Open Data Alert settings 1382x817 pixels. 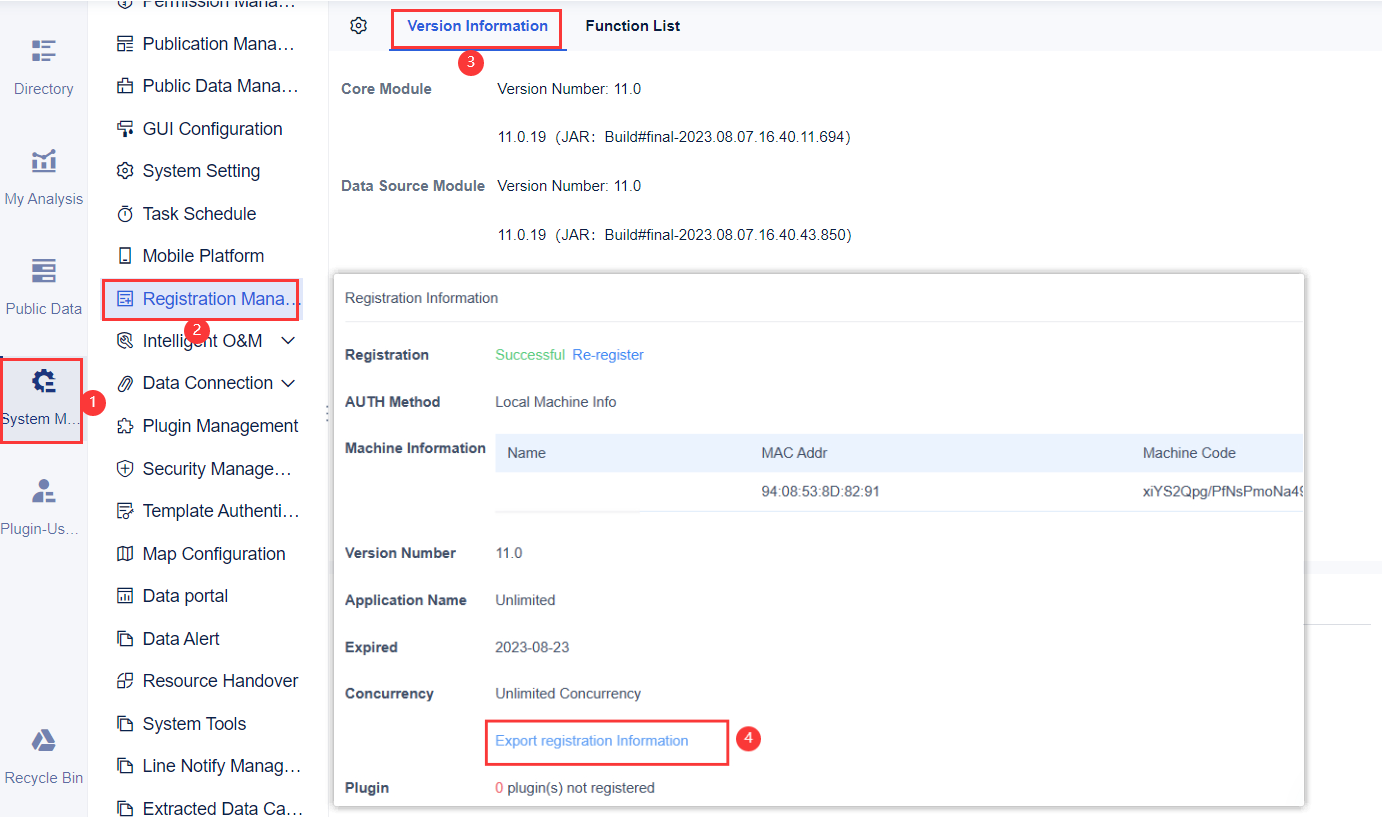point(180,638)
